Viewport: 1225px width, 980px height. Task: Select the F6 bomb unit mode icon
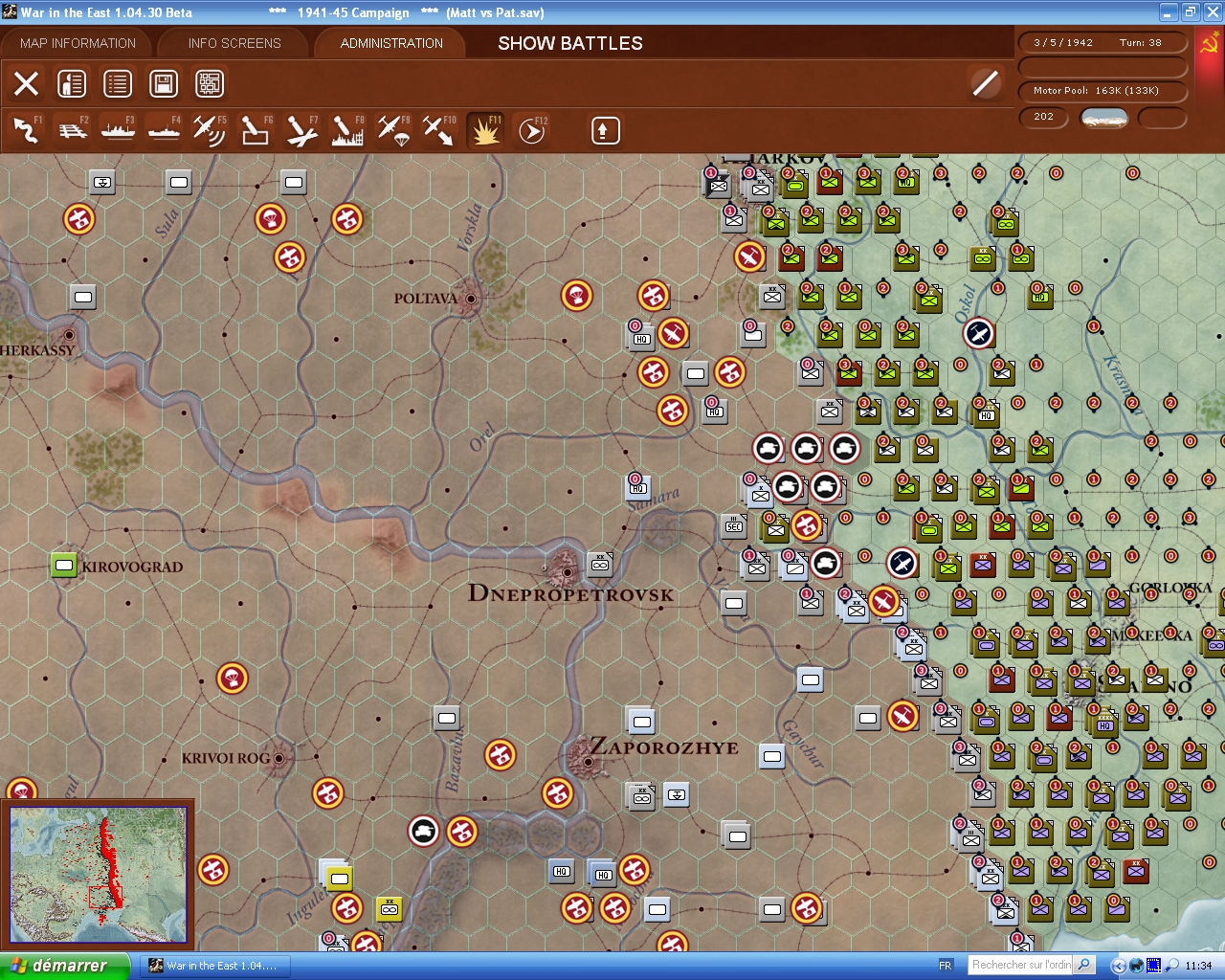256,130
